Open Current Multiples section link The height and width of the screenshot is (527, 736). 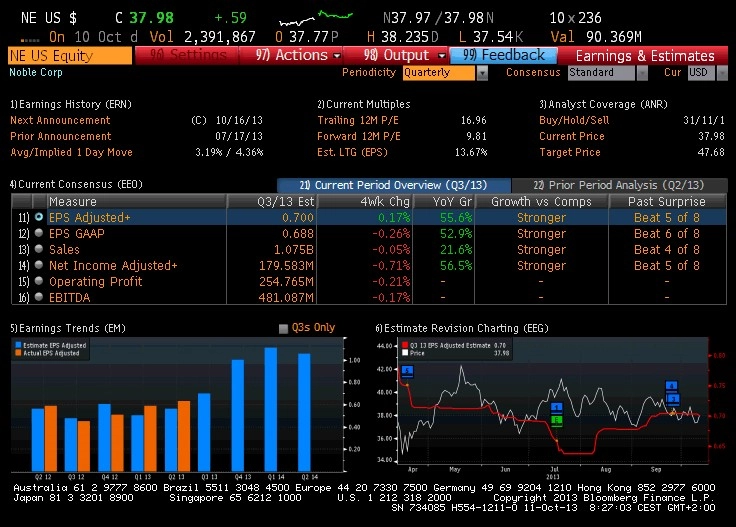[x=364, y=104]
